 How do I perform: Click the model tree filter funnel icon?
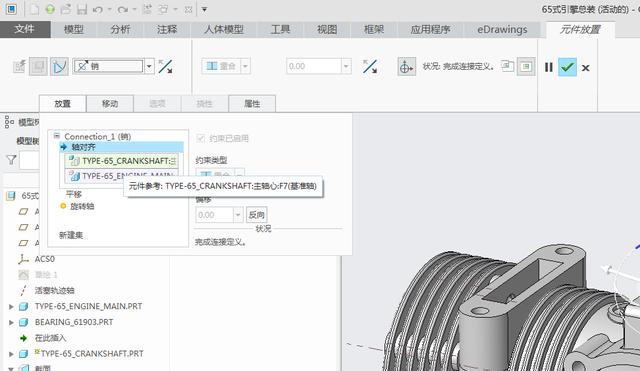pos(11,160)
